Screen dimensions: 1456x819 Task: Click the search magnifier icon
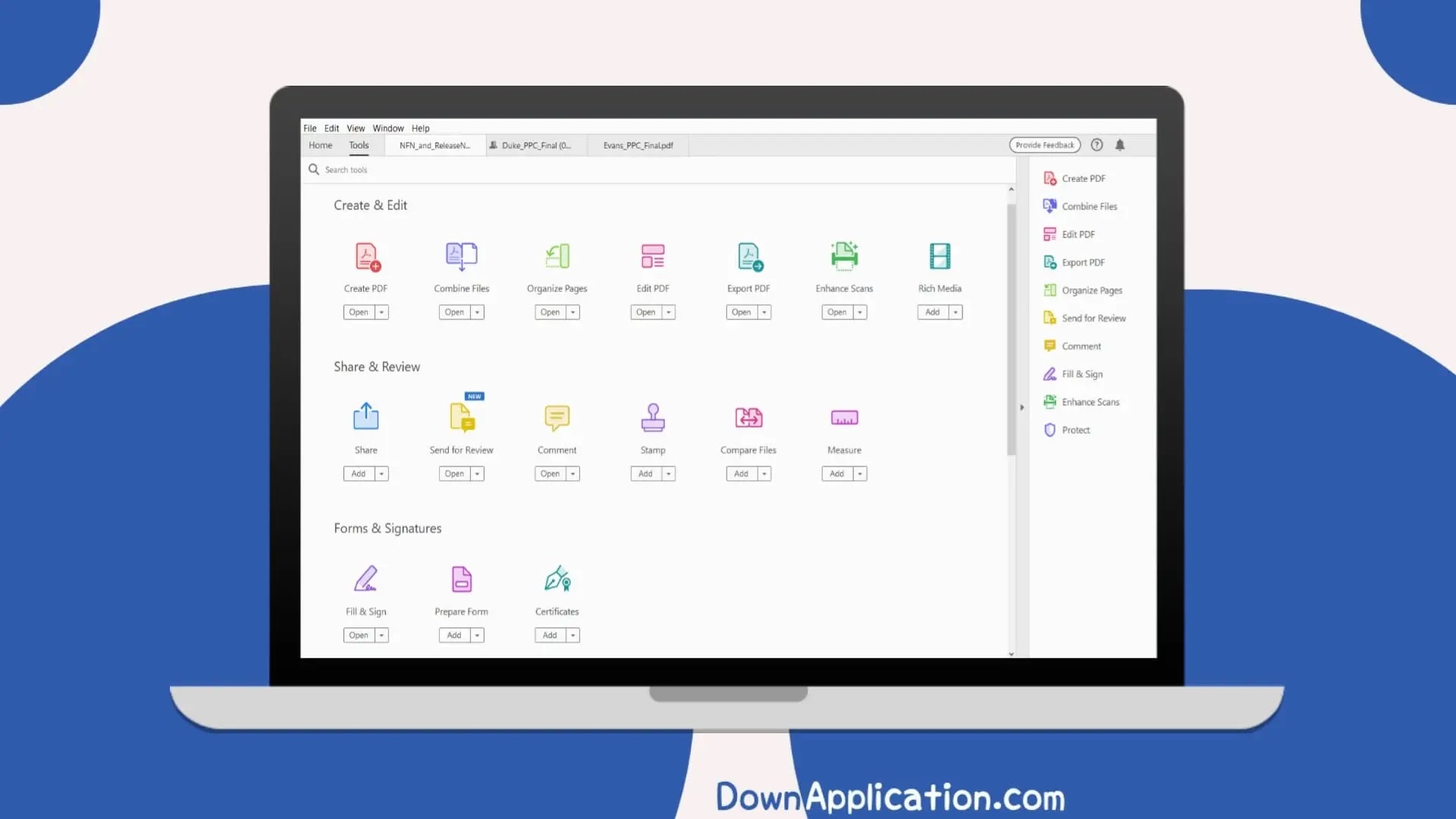click(x=313, y=169)
